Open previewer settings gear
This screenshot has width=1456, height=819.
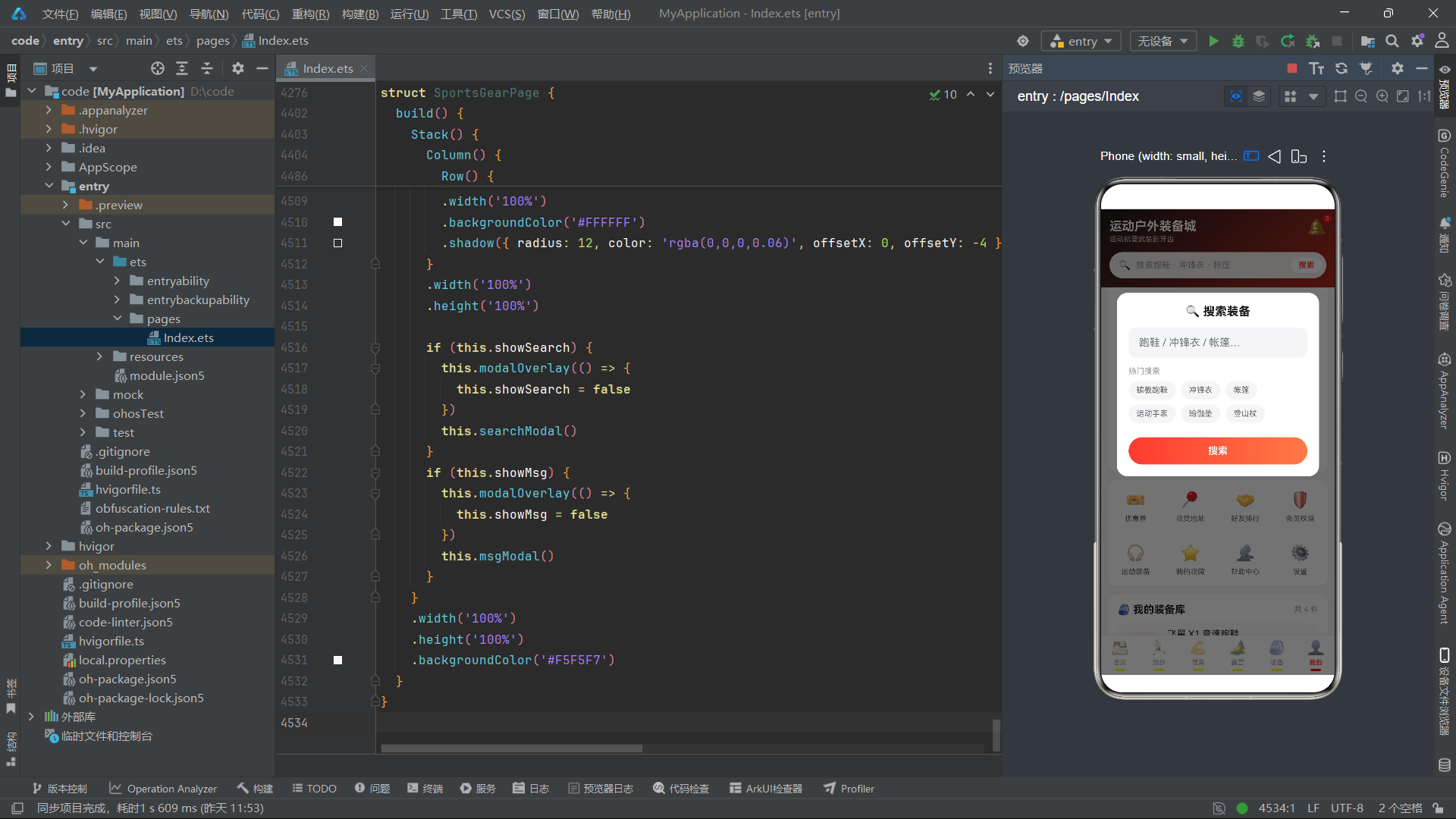point(1398,68)
